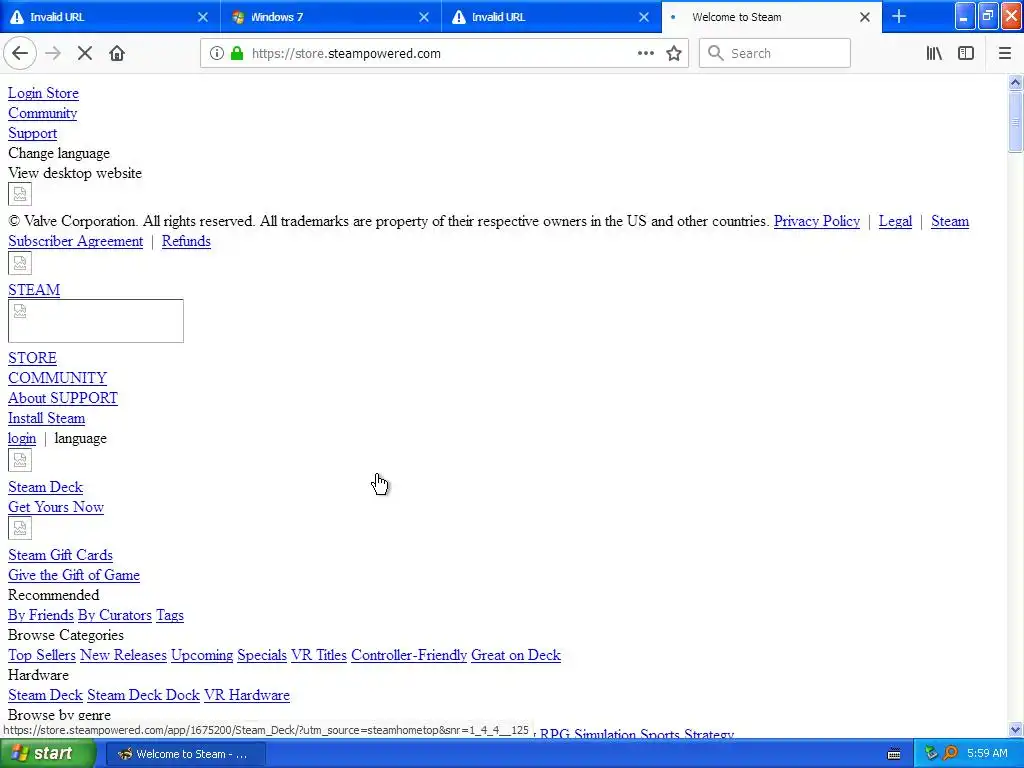Open the uppercase STORE link
Viewport: 1024px width, 768px height.
[x=32, y=358]
